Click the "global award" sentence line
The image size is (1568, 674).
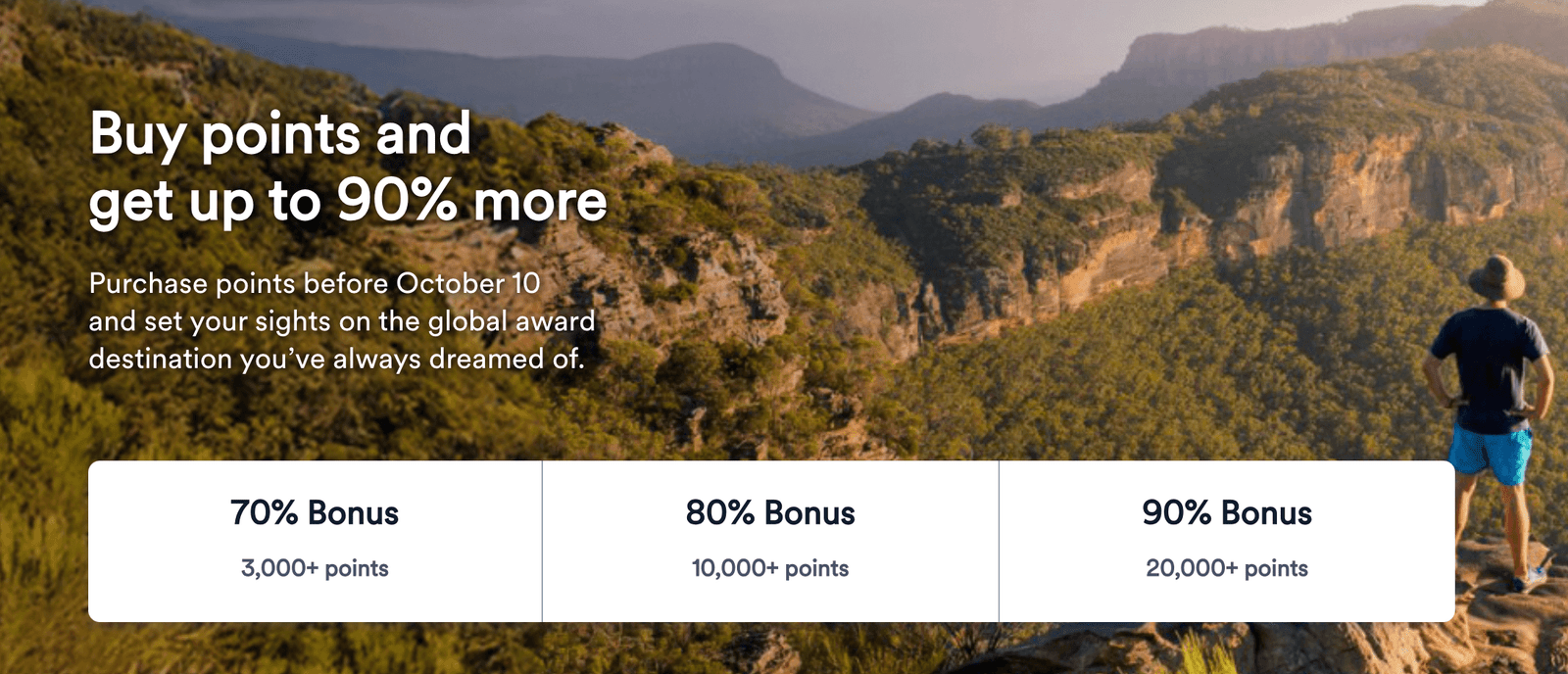point(342,321)
